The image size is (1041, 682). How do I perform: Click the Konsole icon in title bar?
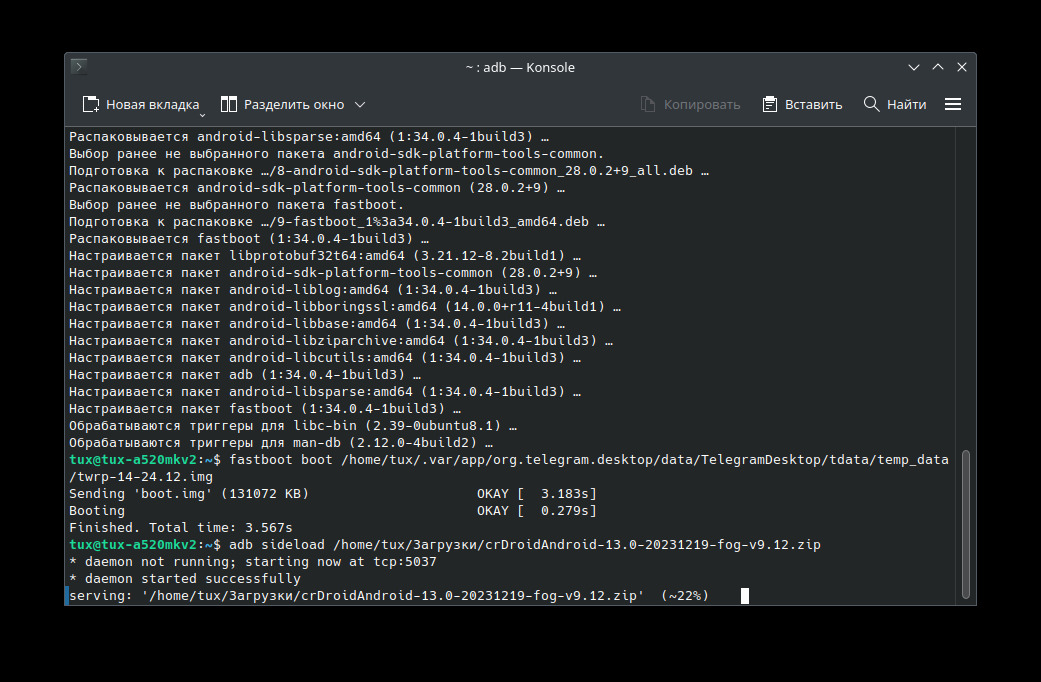[79, 67]
